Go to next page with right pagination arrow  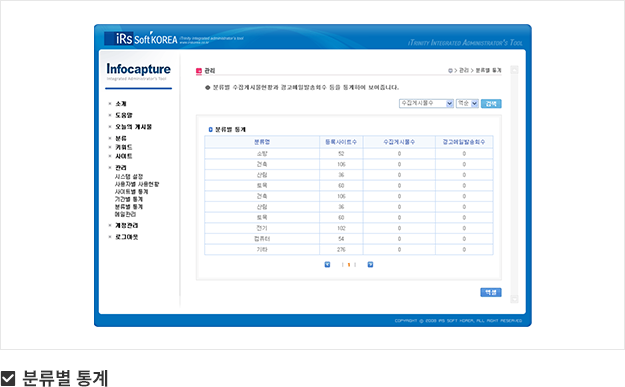[x=370, y=265]
